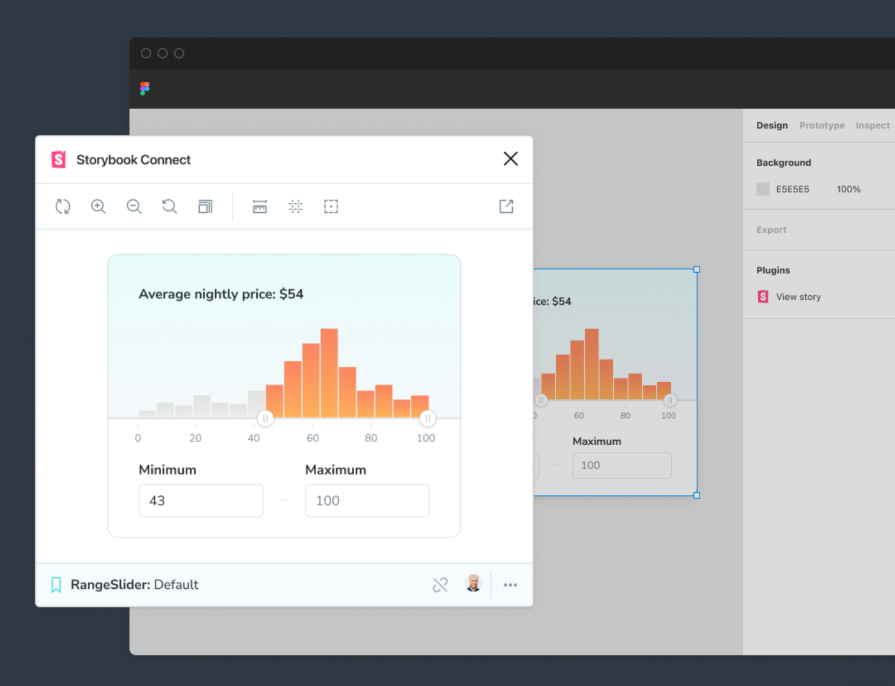
Task: Switch to the Prototype tab
Action: click(821, 125)
